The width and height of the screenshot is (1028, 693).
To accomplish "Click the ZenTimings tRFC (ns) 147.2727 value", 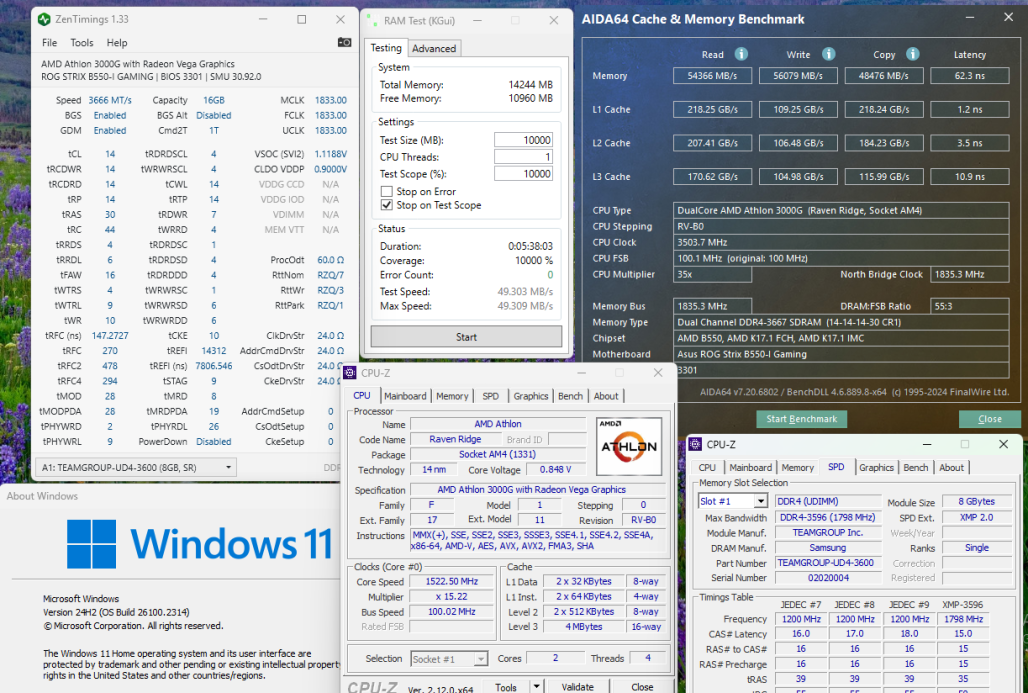I will tap(109, 336).
